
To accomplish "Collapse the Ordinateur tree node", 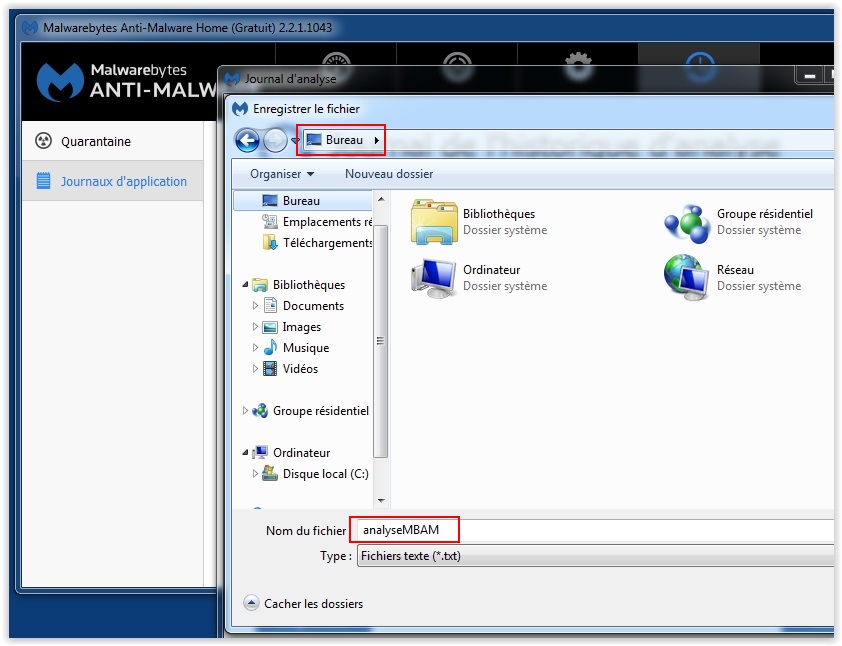I will click(245, 453).
